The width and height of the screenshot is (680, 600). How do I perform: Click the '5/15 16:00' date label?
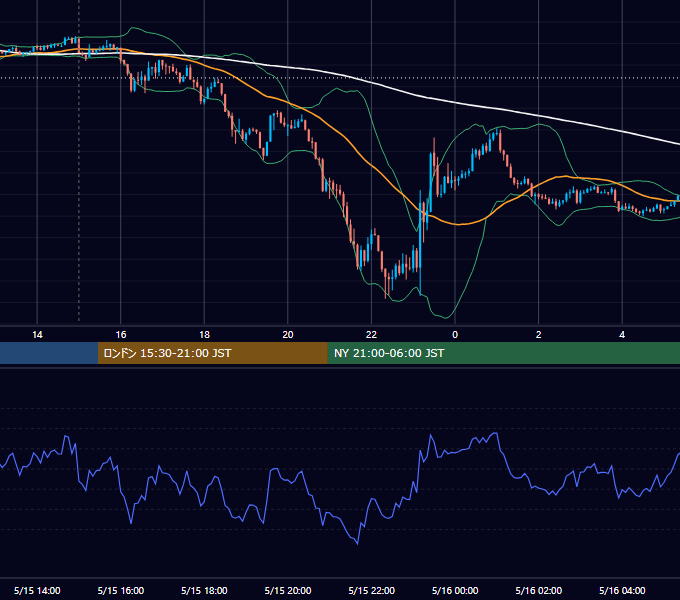coord(121,590)
